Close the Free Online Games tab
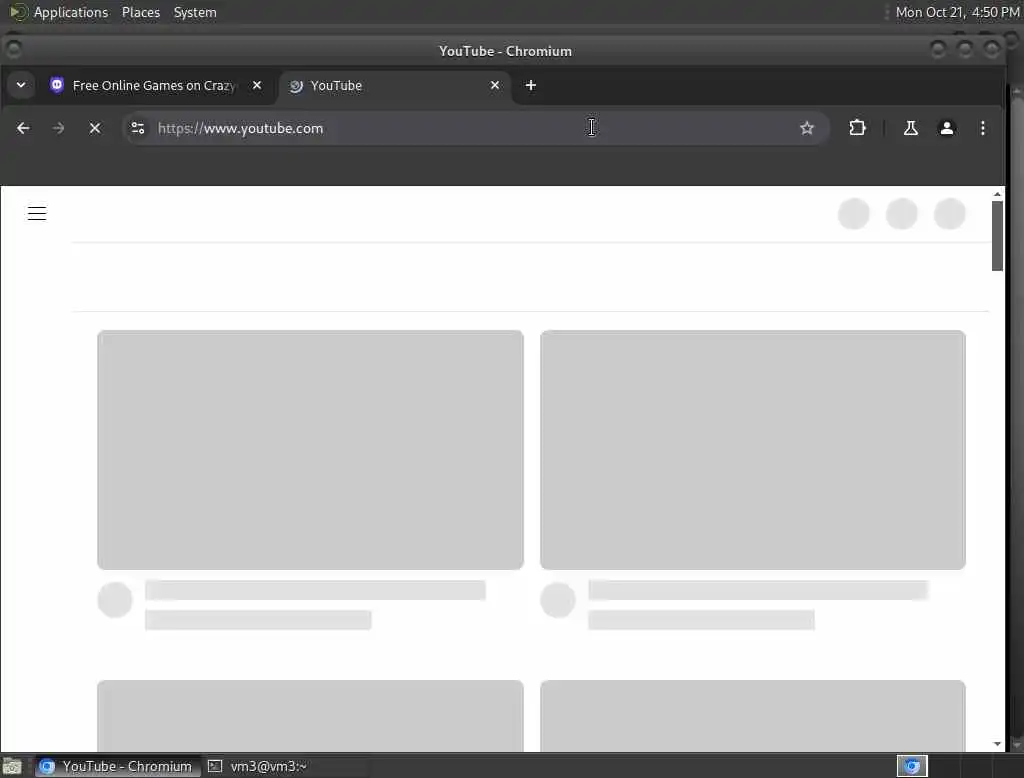The height and width of the screenshot is (778, 1024). coord(257,85)
